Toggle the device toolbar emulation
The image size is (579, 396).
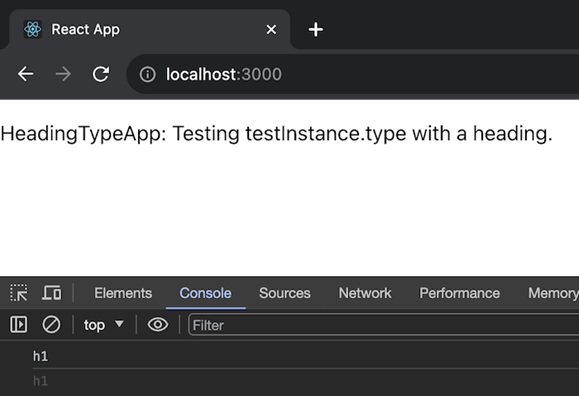click(x=52, y=293)
